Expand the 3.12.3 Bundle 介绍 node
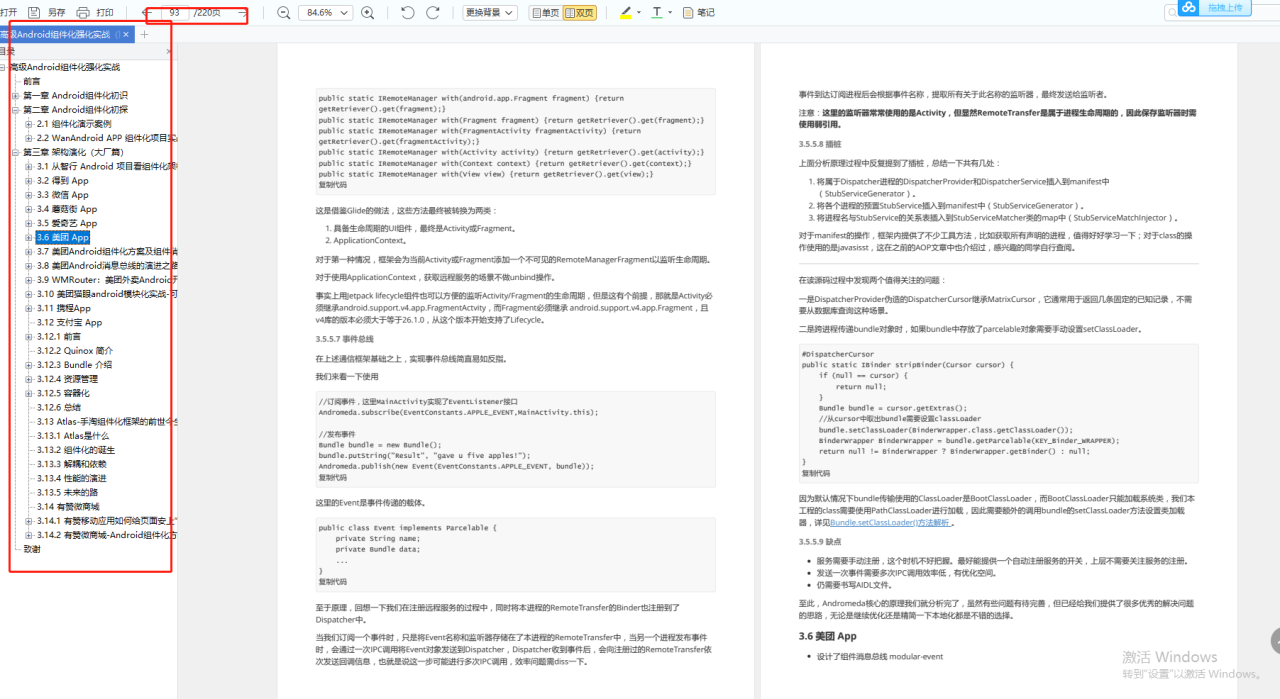1280x699 pixels. click(x=29, y=365)
